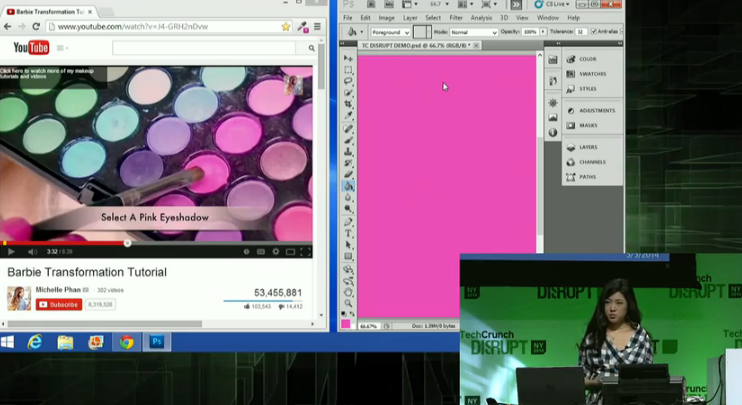Select the Path Selection tool
Image resolution: width=742 pixels, height=405 pixels.
(x=348, y=245)
